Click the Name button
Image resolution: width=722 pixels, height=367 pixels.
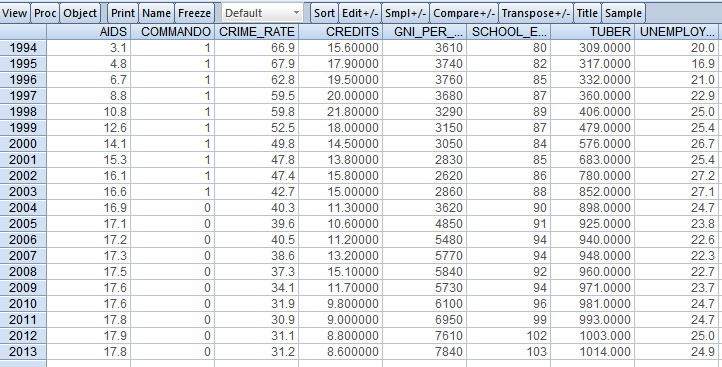click(157, 13)
